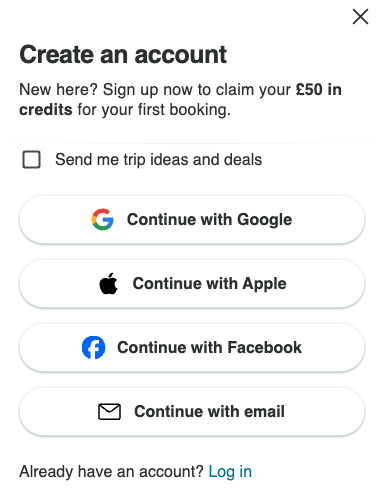Sign up with an email address

[x=192, y=412]
